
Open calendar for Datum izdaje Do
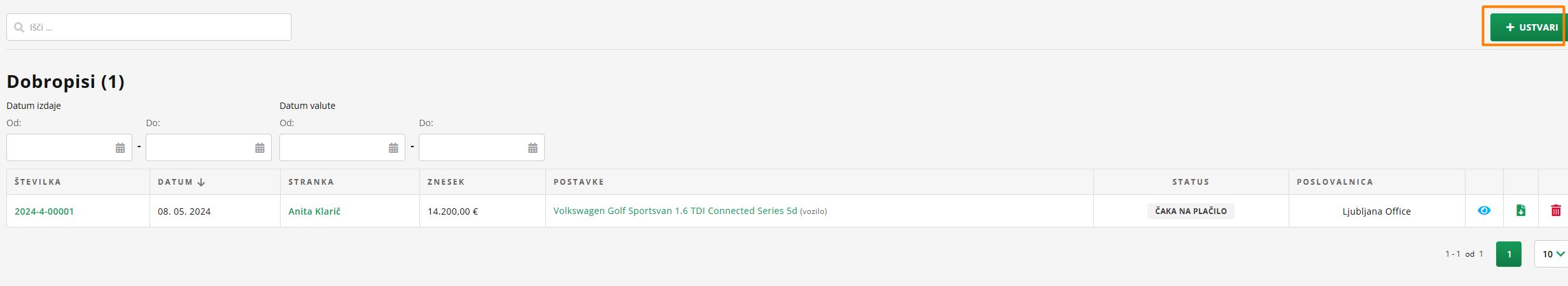(x=260, y=148)
